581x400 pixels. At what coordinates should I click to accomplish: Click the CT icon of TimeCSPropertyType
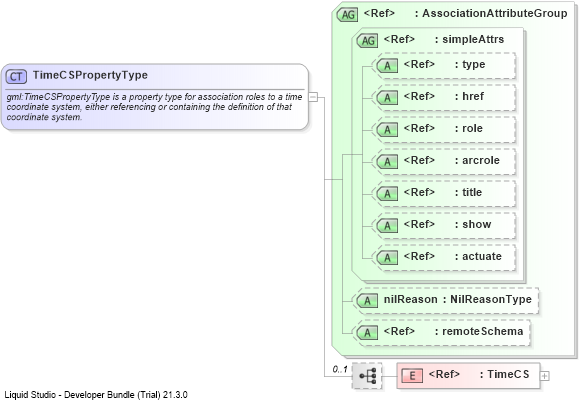point(16,77)
